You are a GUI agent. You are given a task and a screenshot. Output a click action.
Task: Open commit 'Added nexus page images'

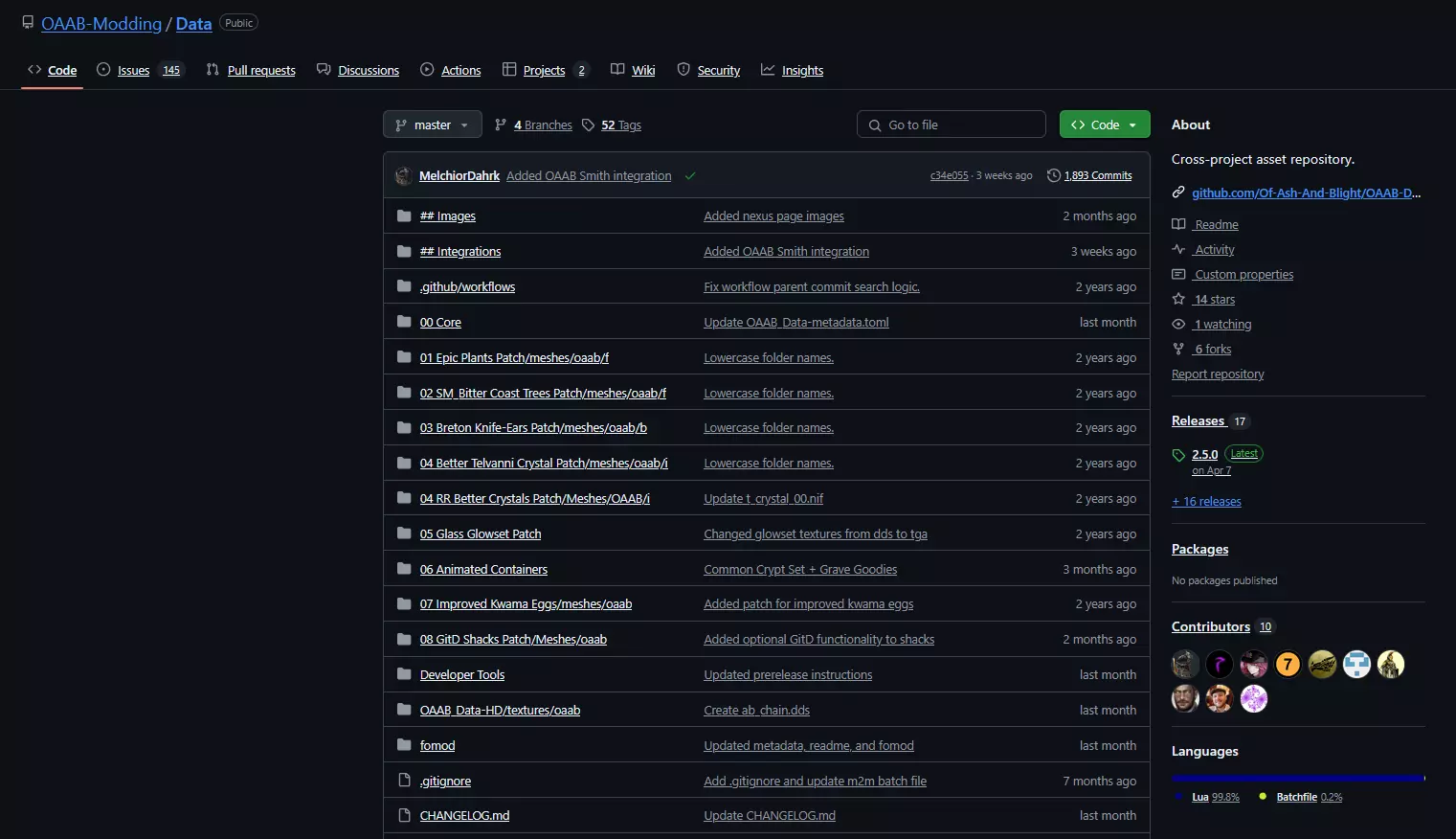click(x=773, y=216)
